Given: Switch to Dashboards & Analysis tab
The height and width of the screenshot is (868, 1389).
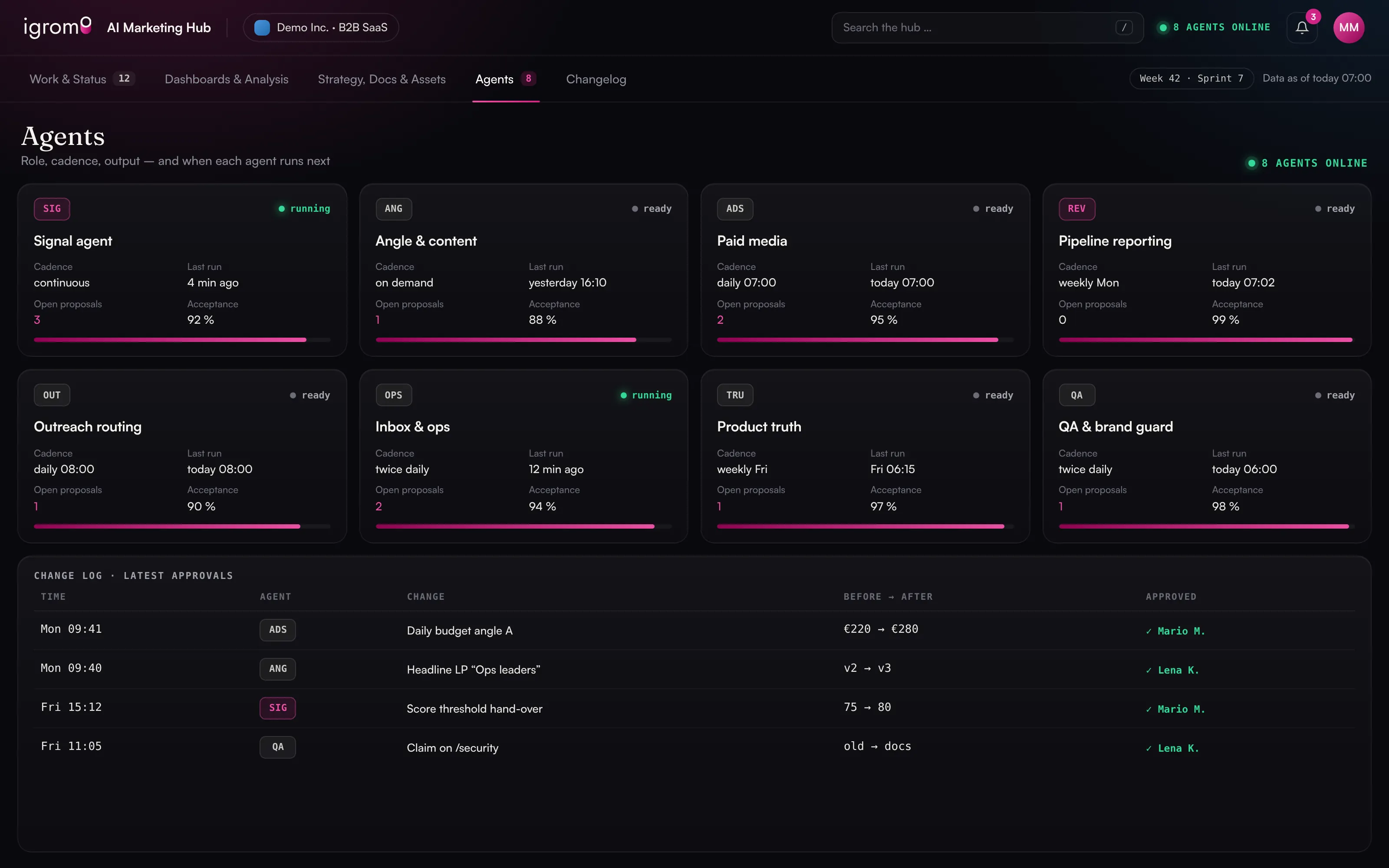Looking at the screenshot, I should [226, 79].
